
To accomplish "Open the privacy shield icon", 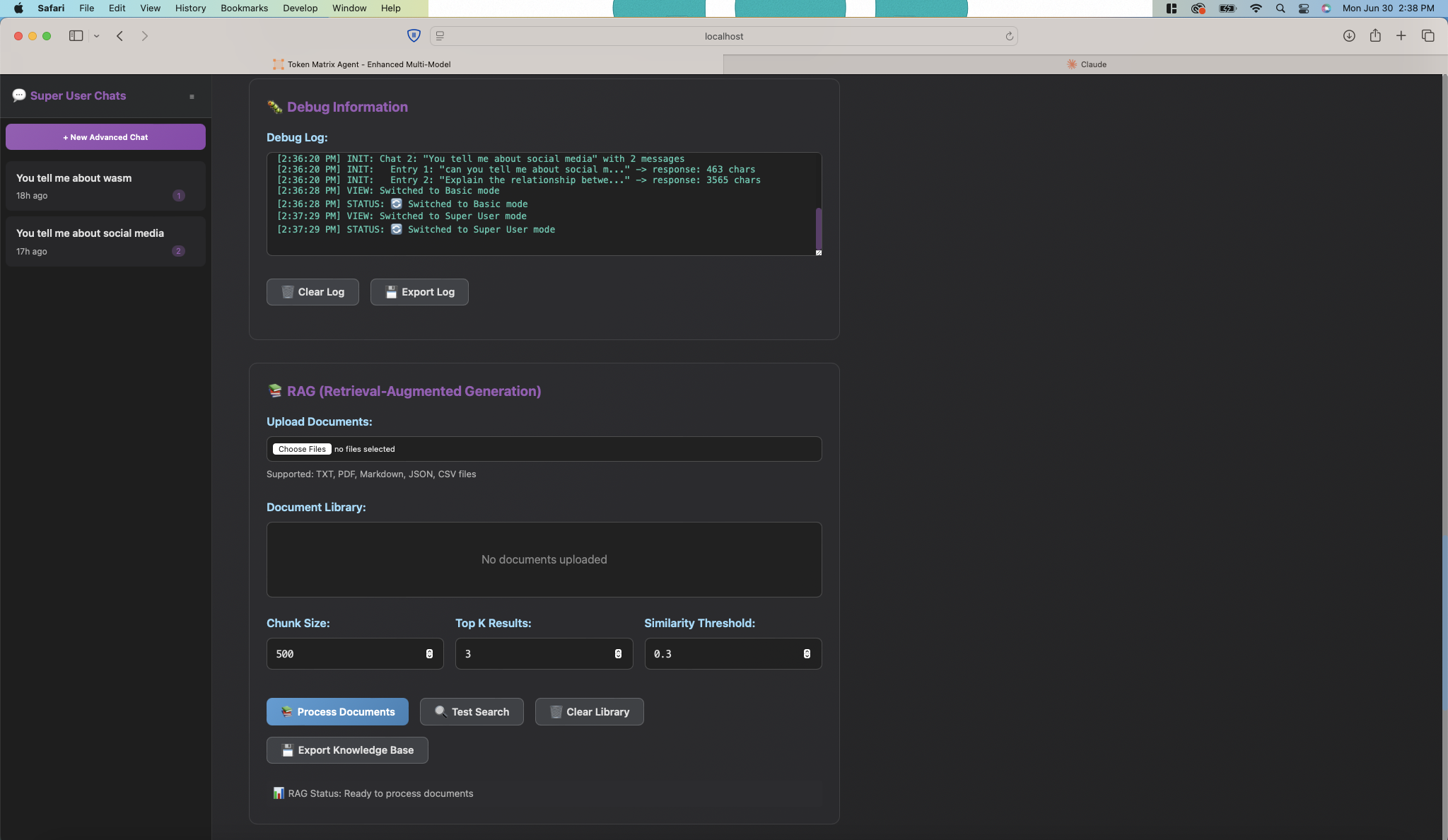I will coord(414,35).
